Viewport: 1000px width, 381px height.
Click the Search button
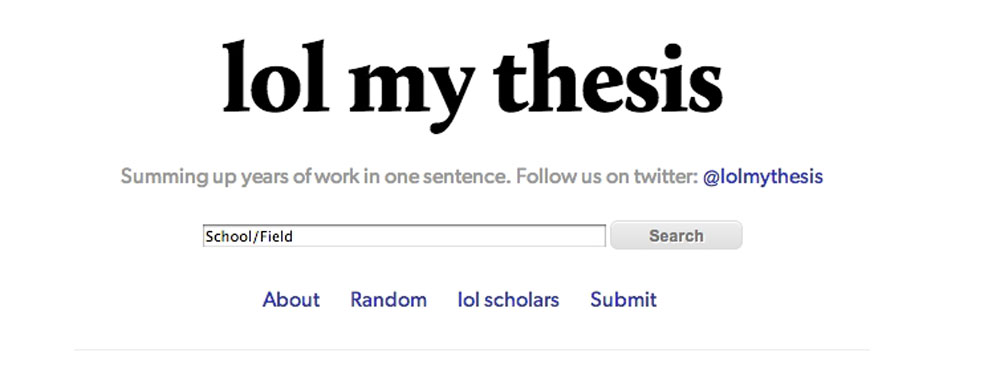pos(676,235)
